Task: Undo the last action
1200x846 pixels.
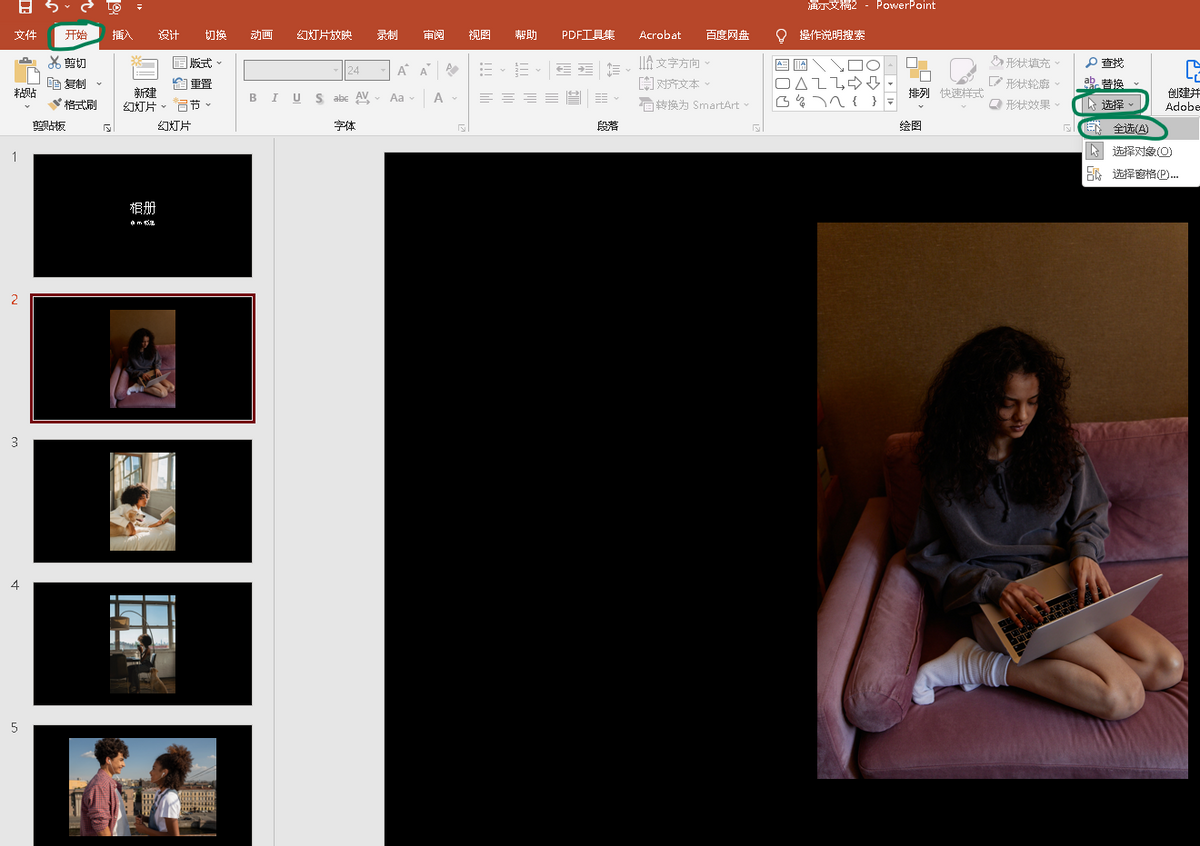Action: 52,7
